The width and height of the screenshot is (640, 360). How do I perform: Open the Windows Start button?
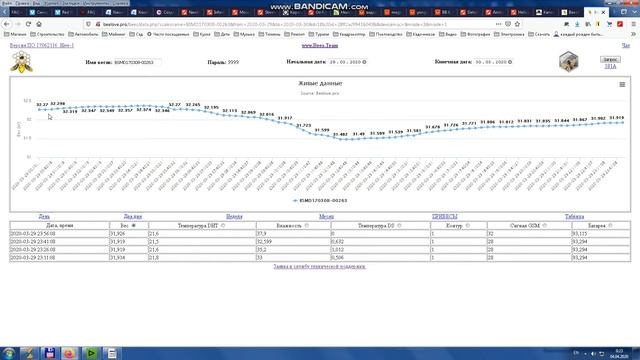[x=9, y=353]
